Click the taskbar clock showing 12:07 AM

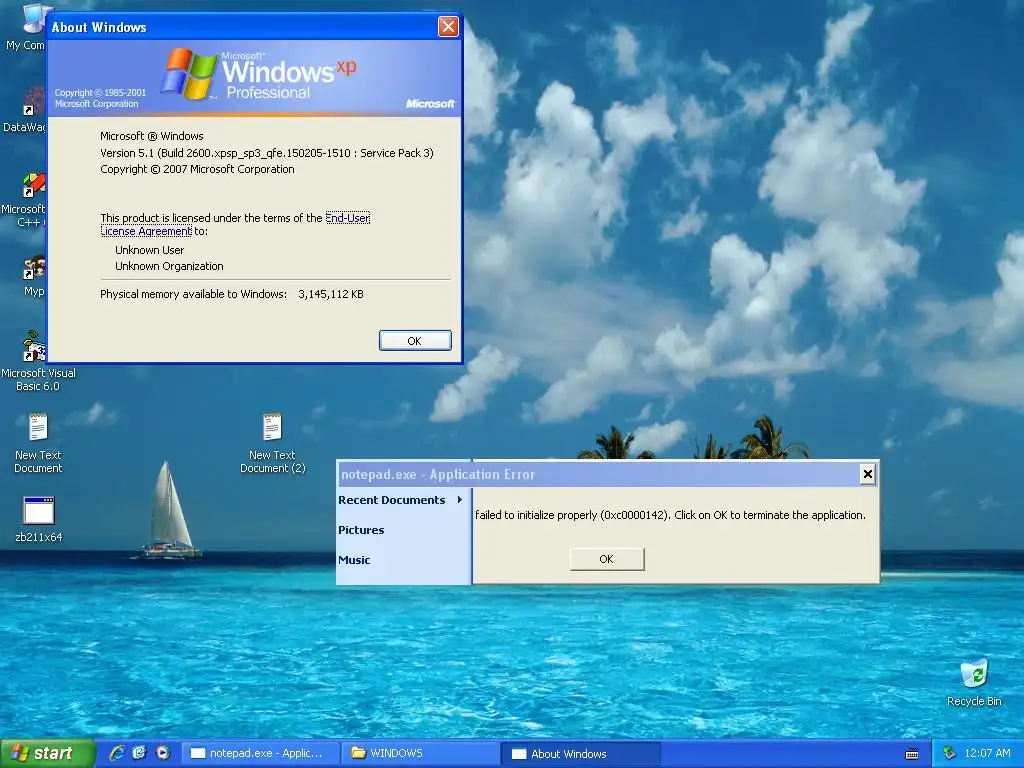click(x=987, y=753)
